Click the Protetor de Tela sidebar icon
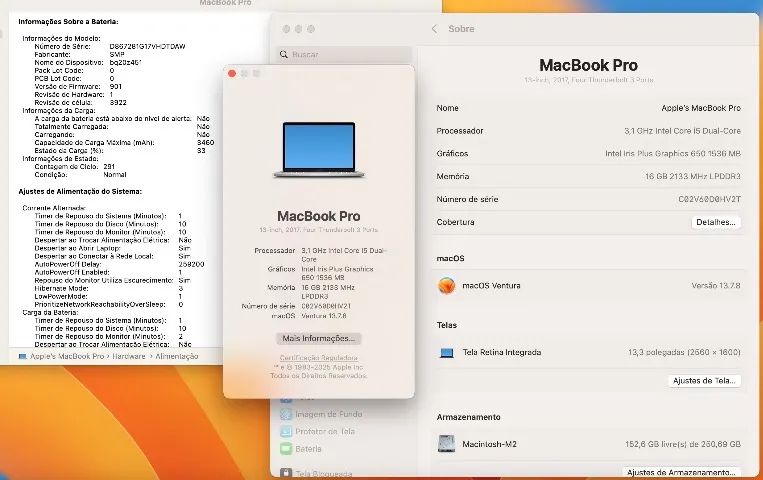Viewport: 763px width, 480px height. [x=286, y=431]
